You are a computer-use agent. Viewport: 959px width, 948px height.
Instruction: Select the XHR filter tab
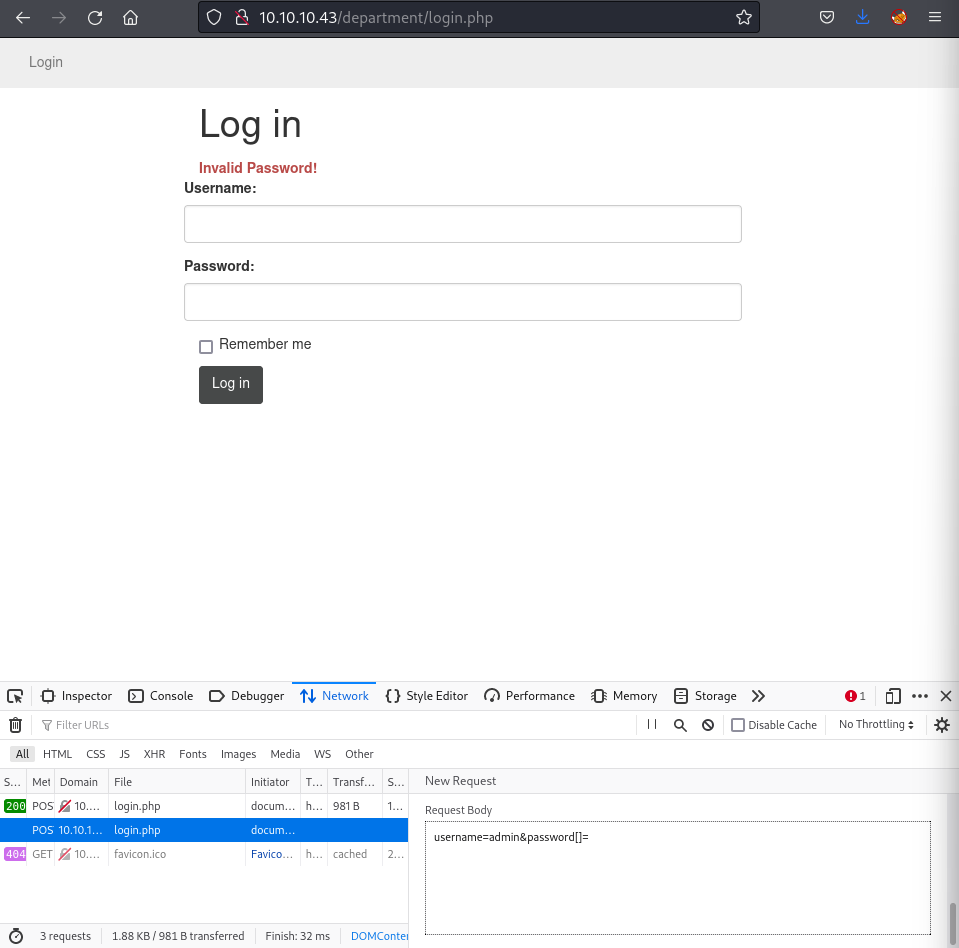(154, 754)
